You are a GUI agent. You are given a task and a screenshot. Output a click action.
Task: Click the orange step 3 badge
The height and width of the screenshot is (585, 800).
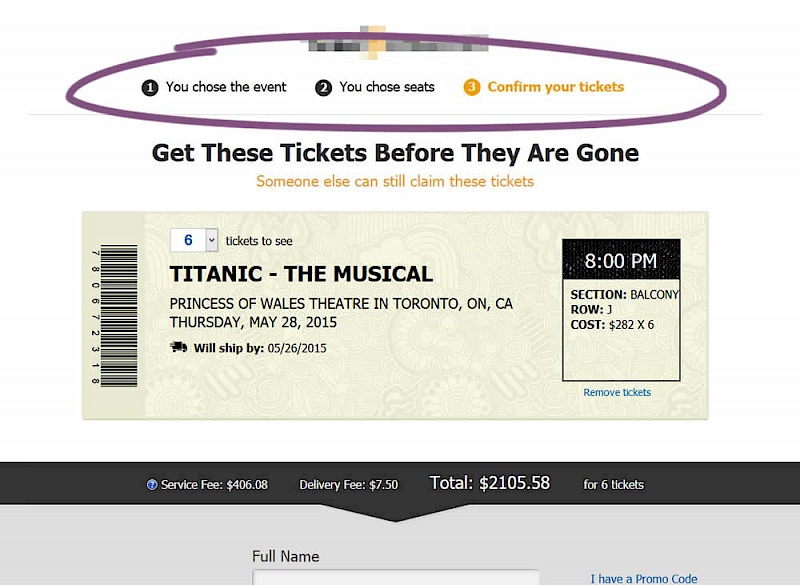click(x=472, y=88)
